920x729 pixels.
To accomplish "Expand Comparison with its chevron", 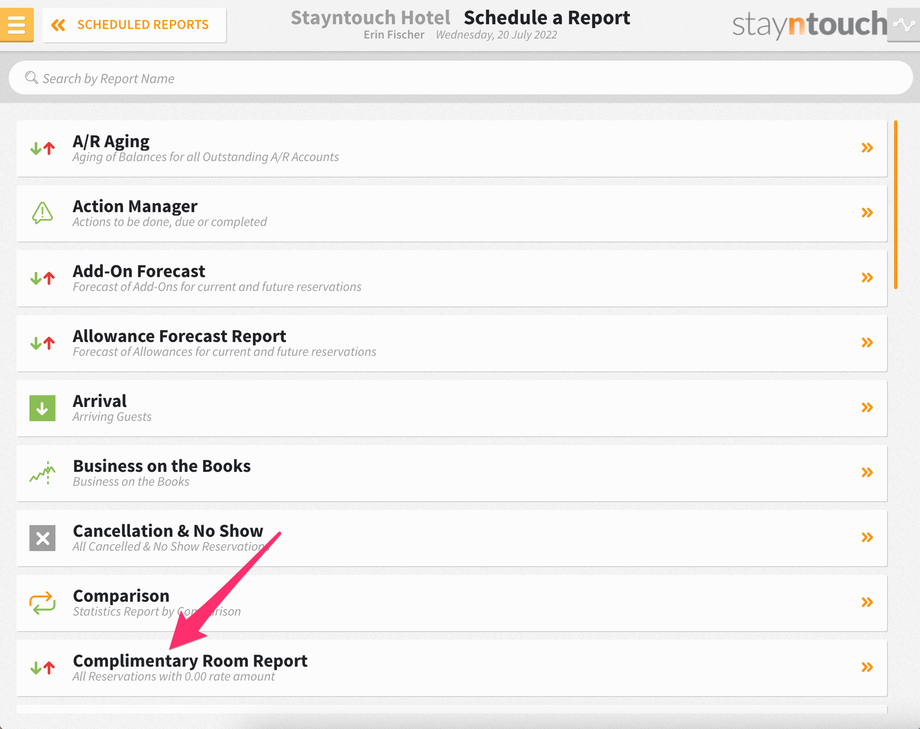I will (x=867, y=602).
